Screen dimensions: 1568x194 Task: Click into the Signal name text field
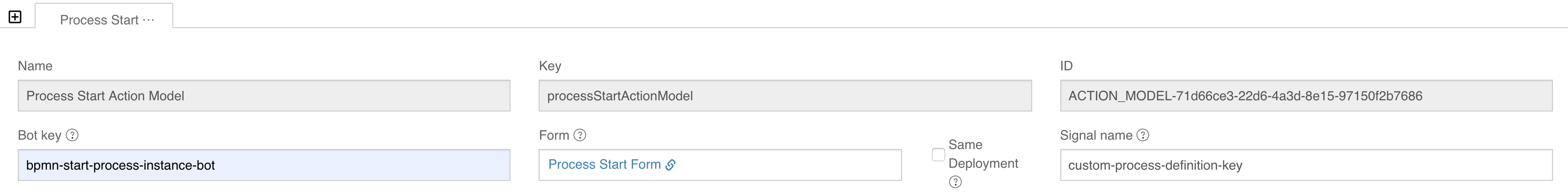click(1306, 165)
